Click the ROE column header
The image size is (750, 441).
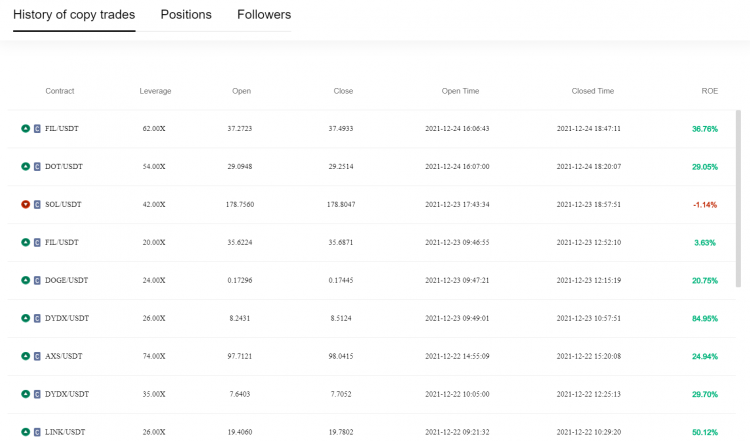click(710, 91)
